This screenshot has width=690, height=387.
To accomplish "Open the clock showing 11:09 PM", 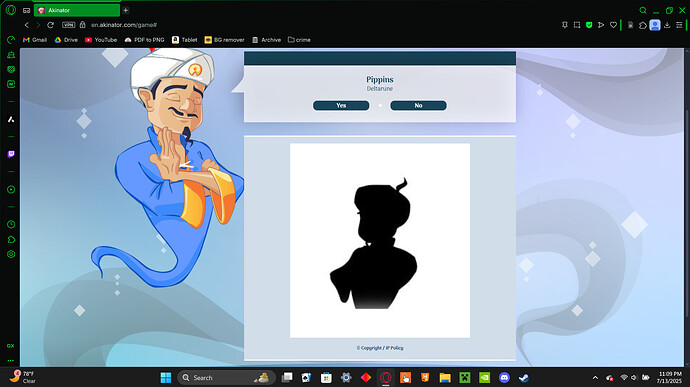I will [x=669, y=377].
